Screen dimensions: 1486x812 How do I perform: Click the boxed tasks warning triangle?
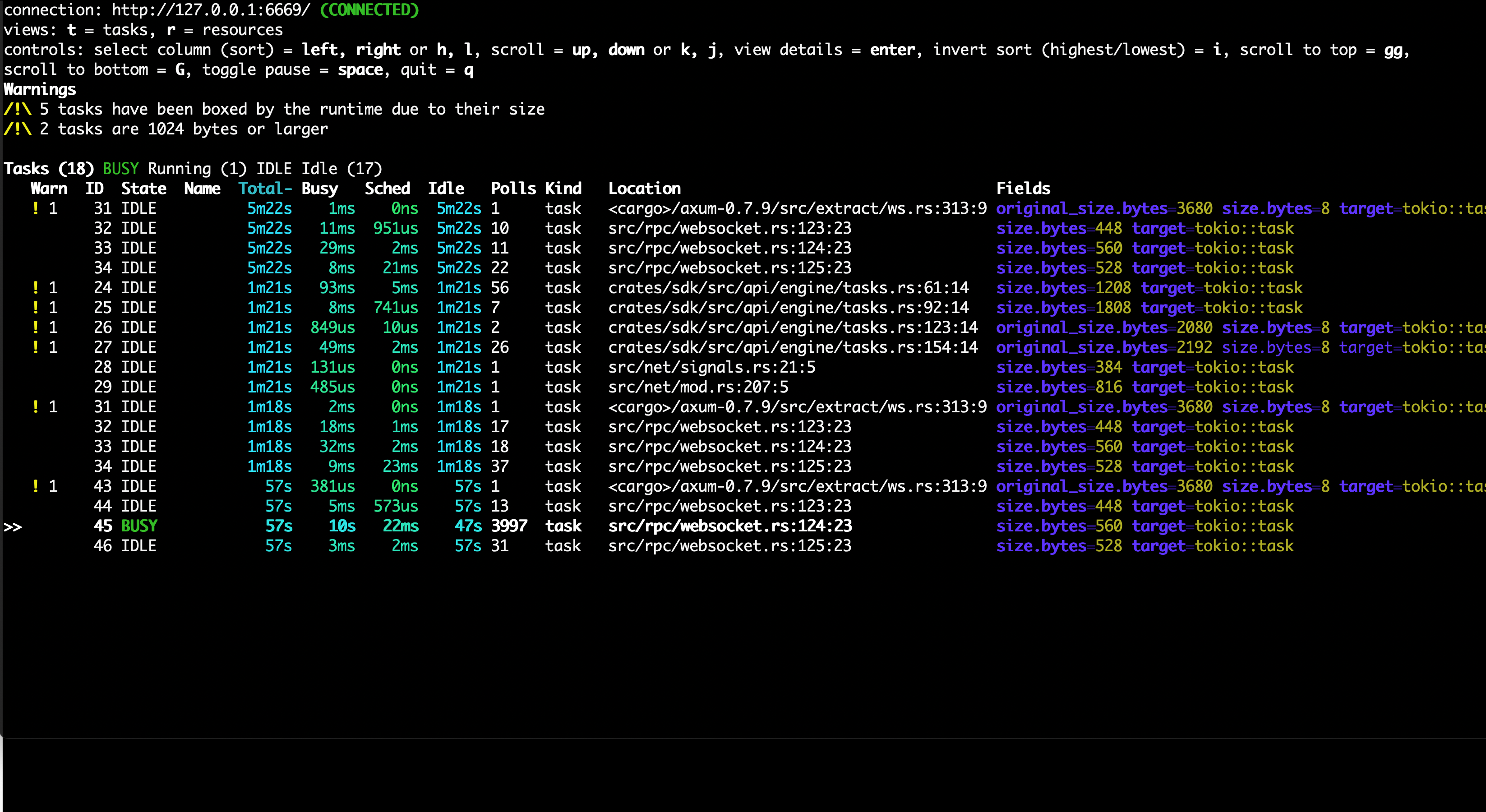17,110
